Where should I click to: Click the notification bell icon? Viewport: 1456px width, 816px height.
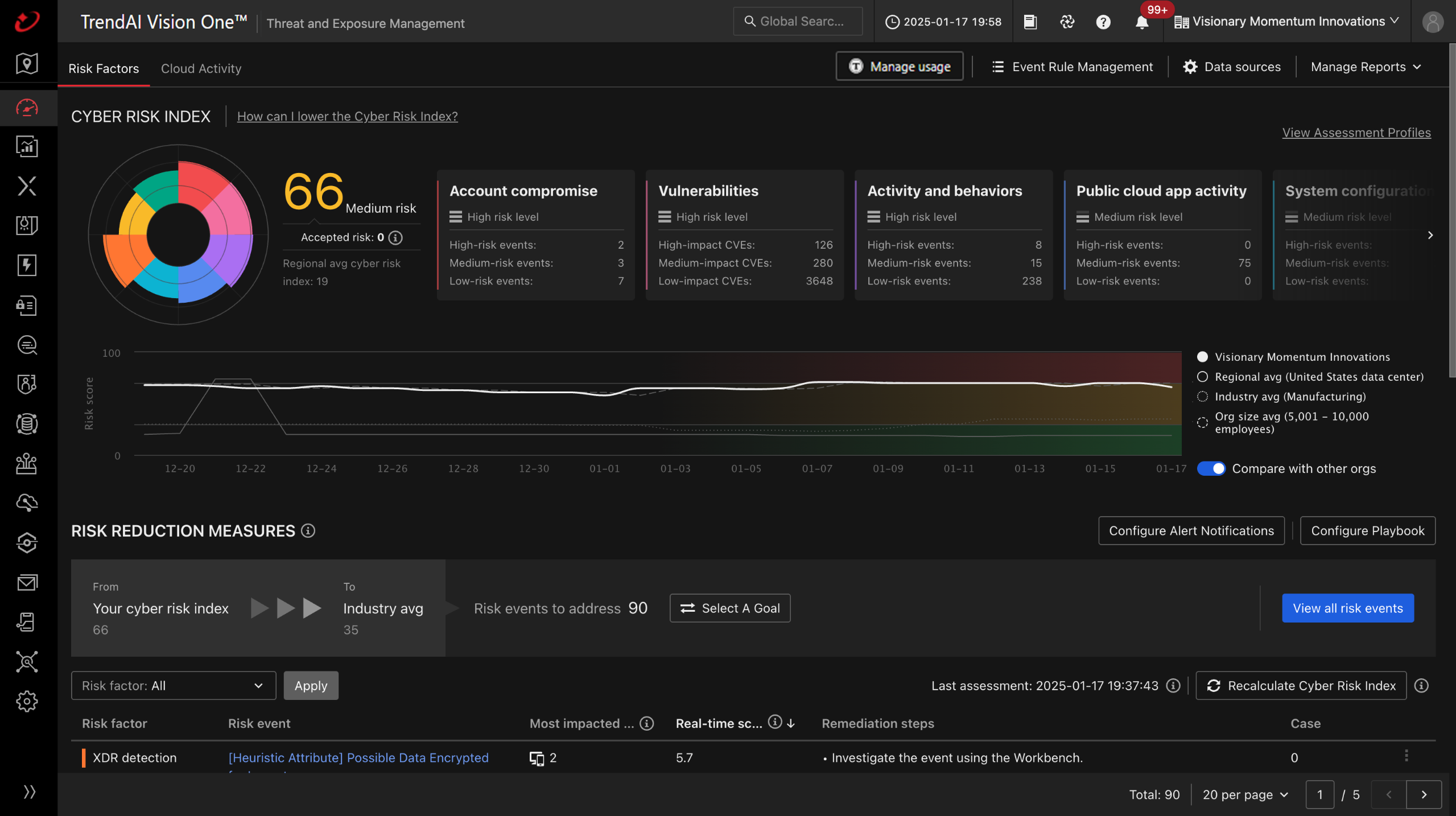pos(1141,22)
